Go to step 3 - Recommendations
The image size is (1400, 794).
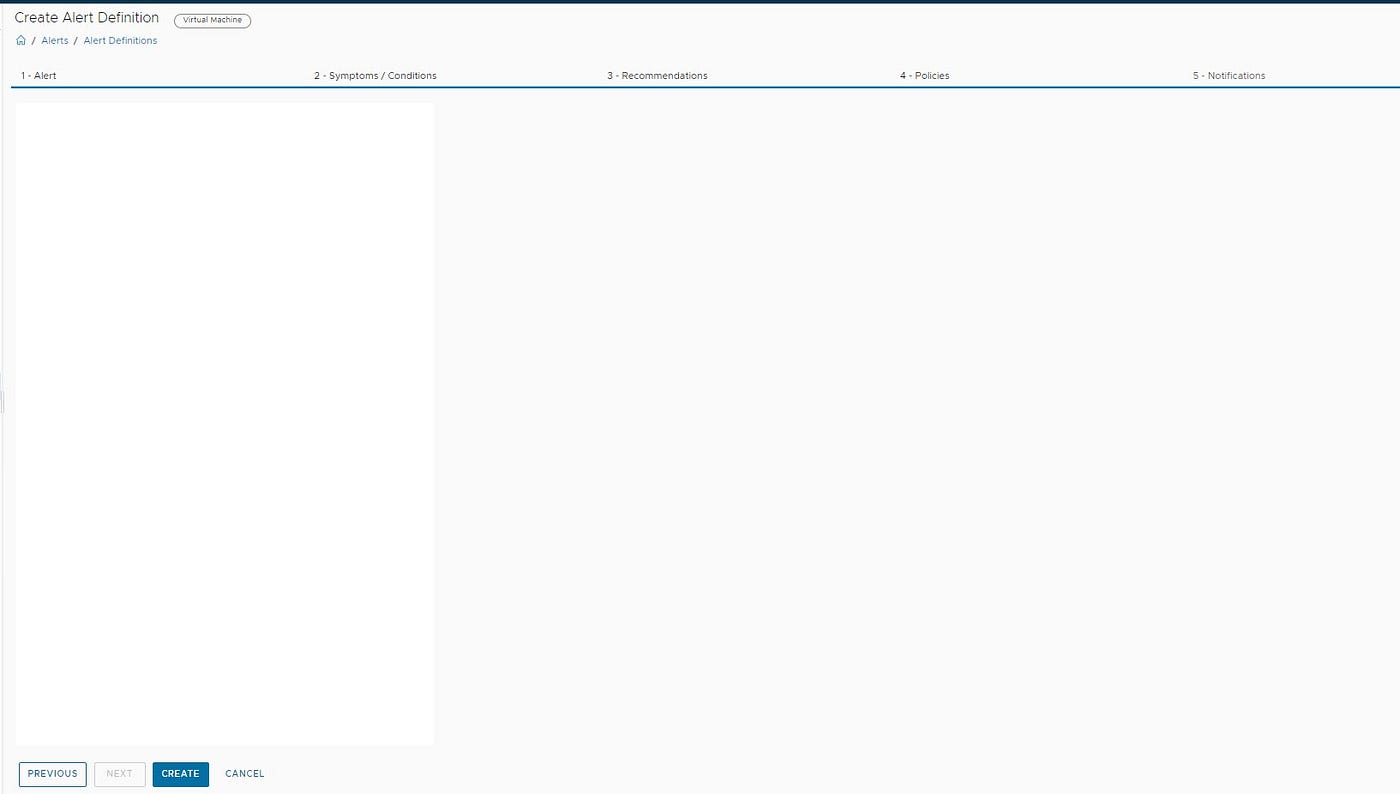click(x=657, y=76)
